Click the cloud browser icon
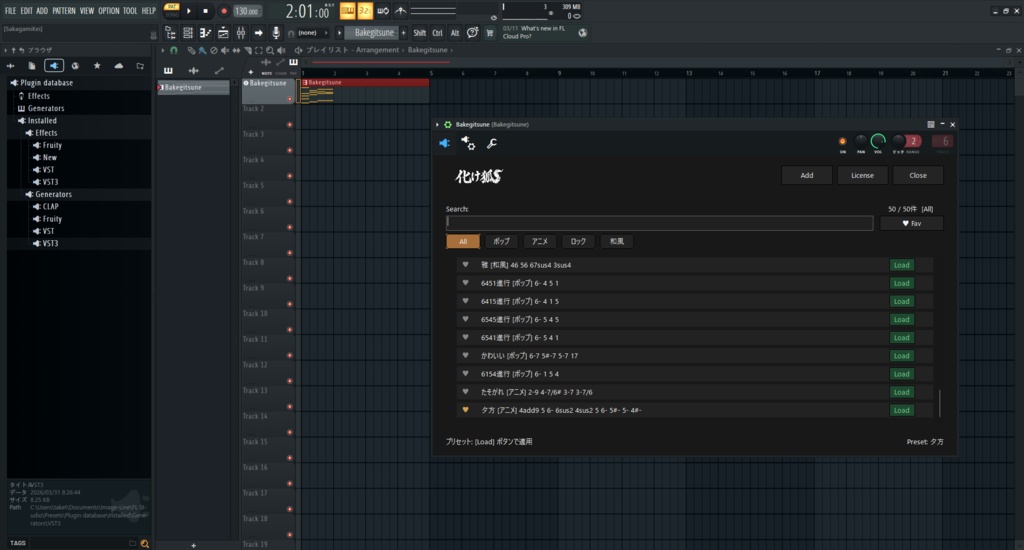The width and height of the screenshot is (1024, 550). [118, 65]
